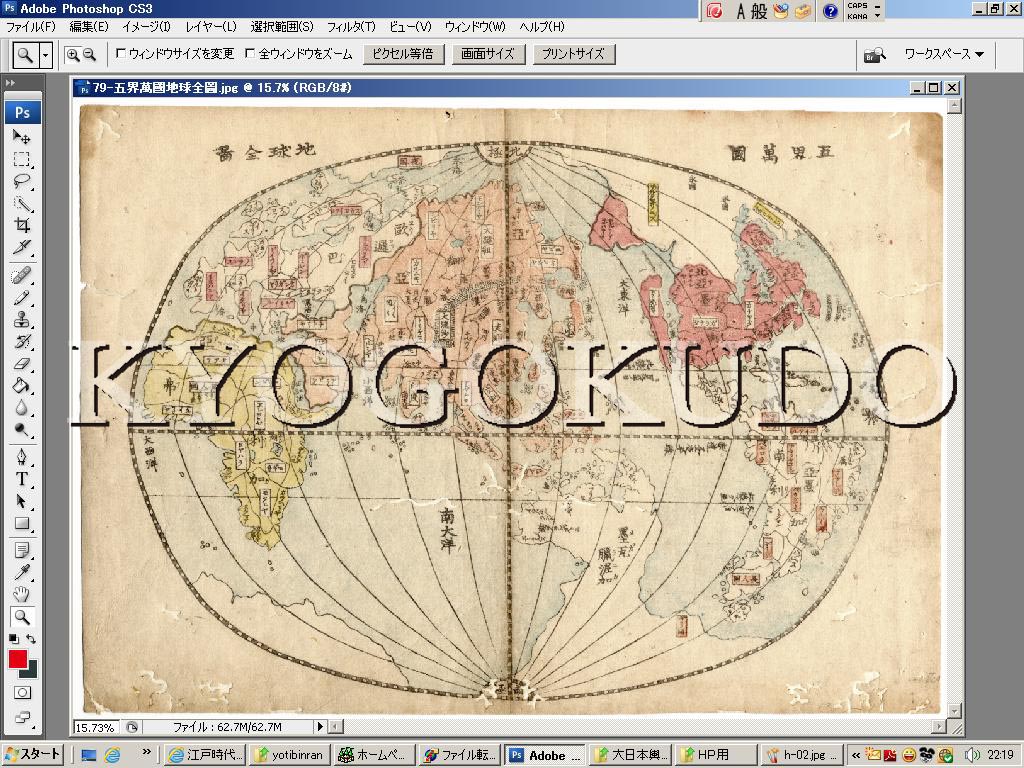Select the Dodge tool
This screenshot has height=768, width=1024.
point(22,430)
